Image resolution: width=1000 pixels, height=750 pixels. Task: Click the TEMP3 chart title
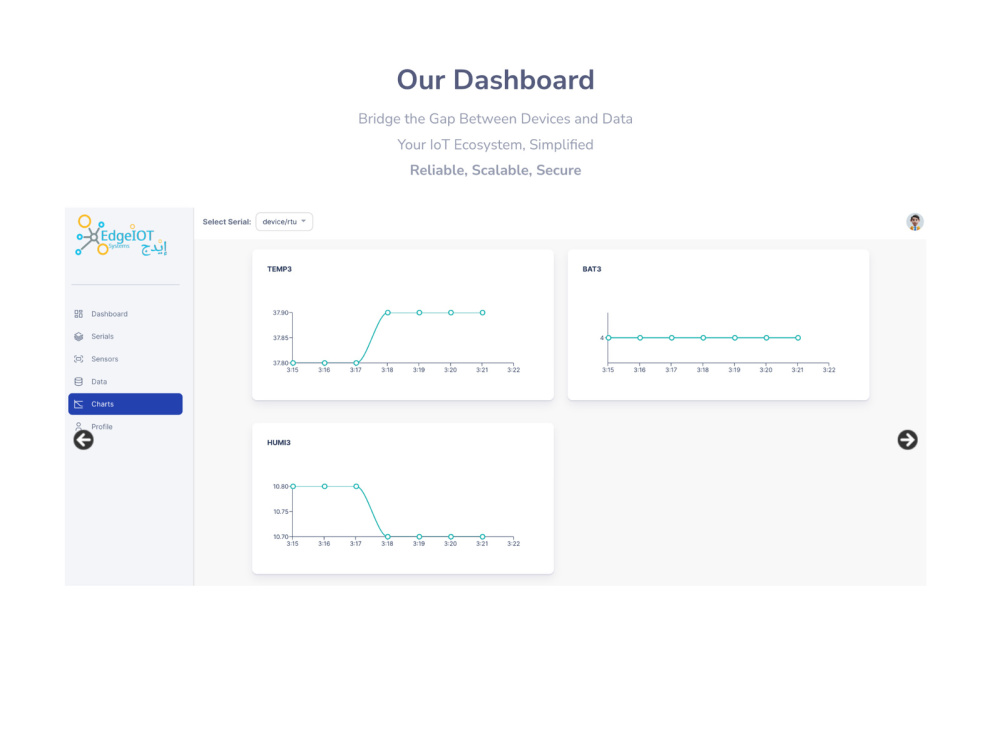pos(279,269)
